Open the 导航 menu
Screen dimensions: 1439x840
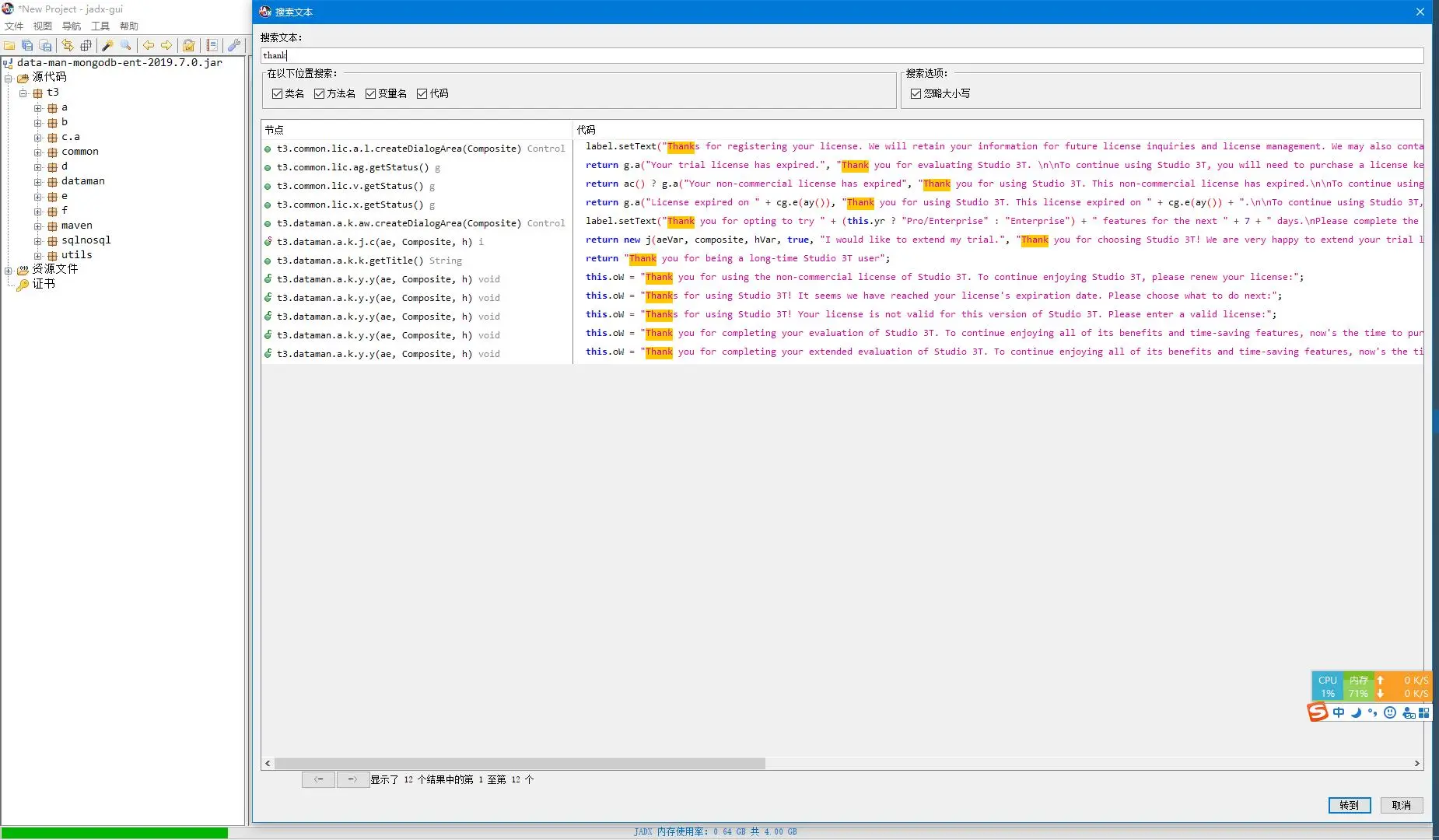72,26
